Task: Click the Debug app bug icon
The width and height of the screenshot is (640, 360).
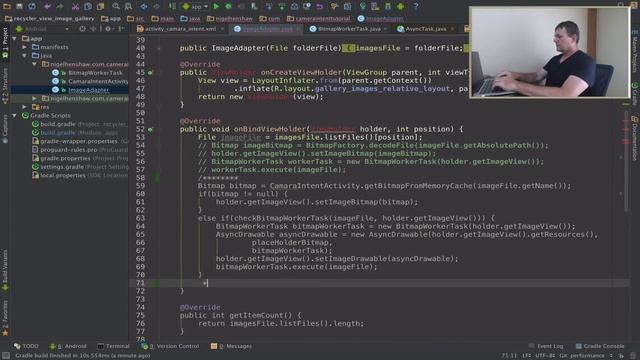Action: point(229,6)
